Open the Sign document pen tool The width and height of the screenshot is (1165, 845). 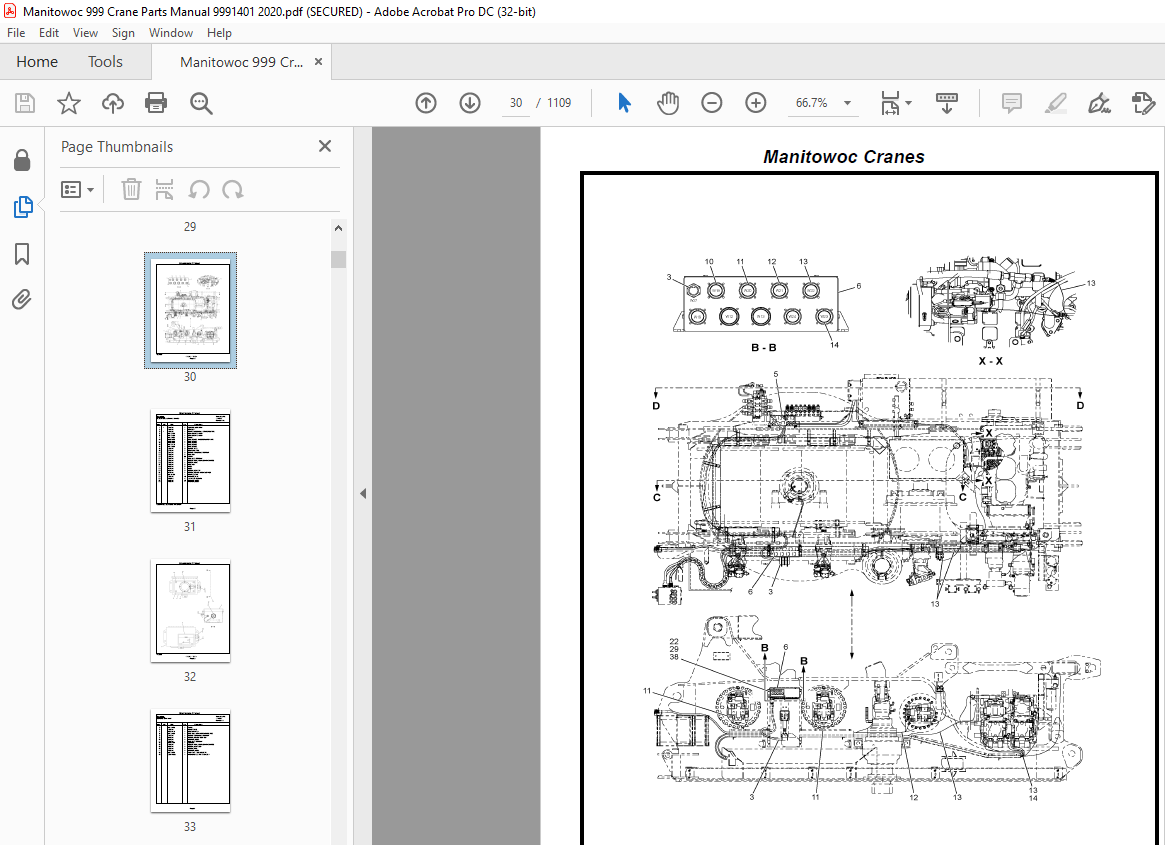coord(1100,103)
